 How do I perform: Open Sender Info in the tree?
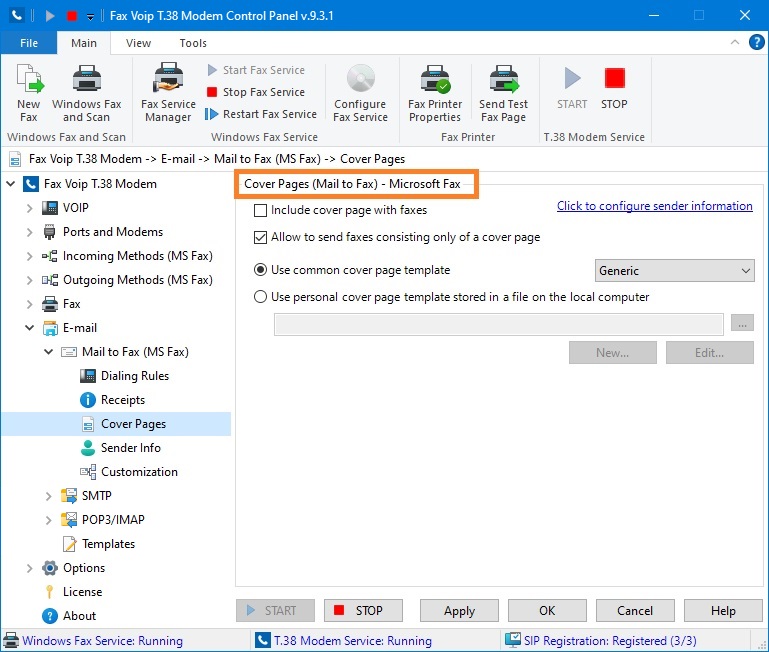pyautogui.click(x=130, y=448)
